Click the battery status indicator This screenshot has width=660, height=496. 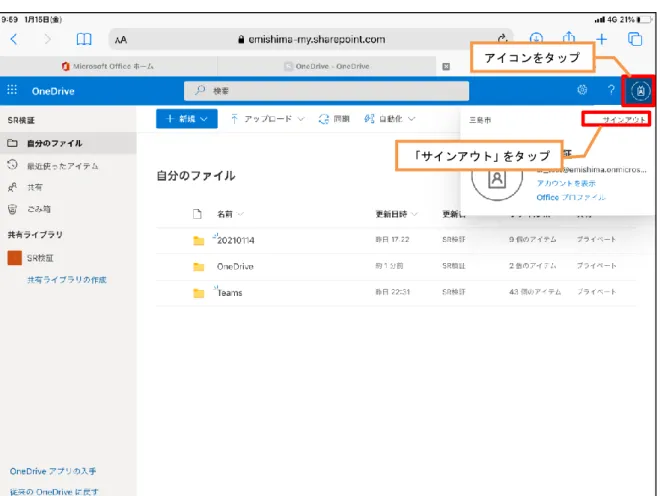point(644,19)
